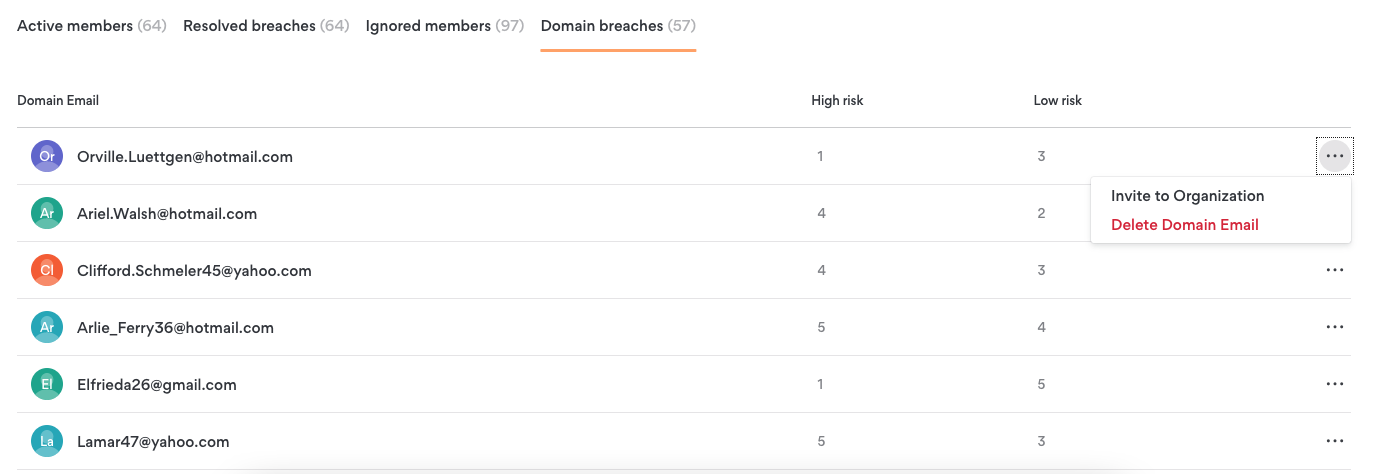Open the Ignored members tab

[x=445, y=26]
